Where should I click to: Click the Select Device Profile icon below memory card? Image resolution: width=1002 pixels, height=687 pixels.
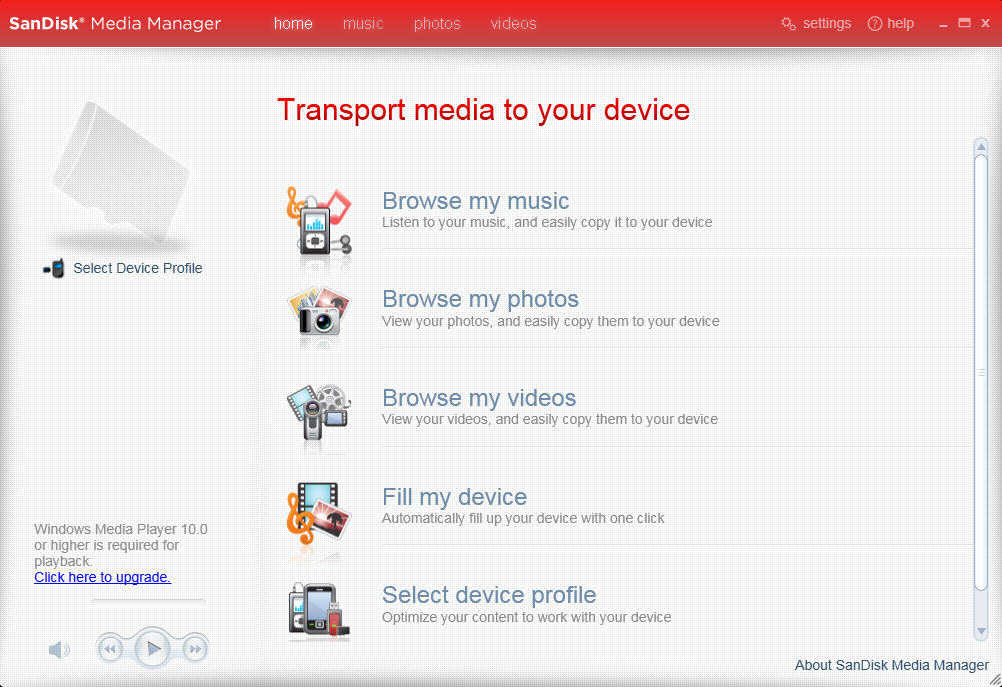point(54,267)
